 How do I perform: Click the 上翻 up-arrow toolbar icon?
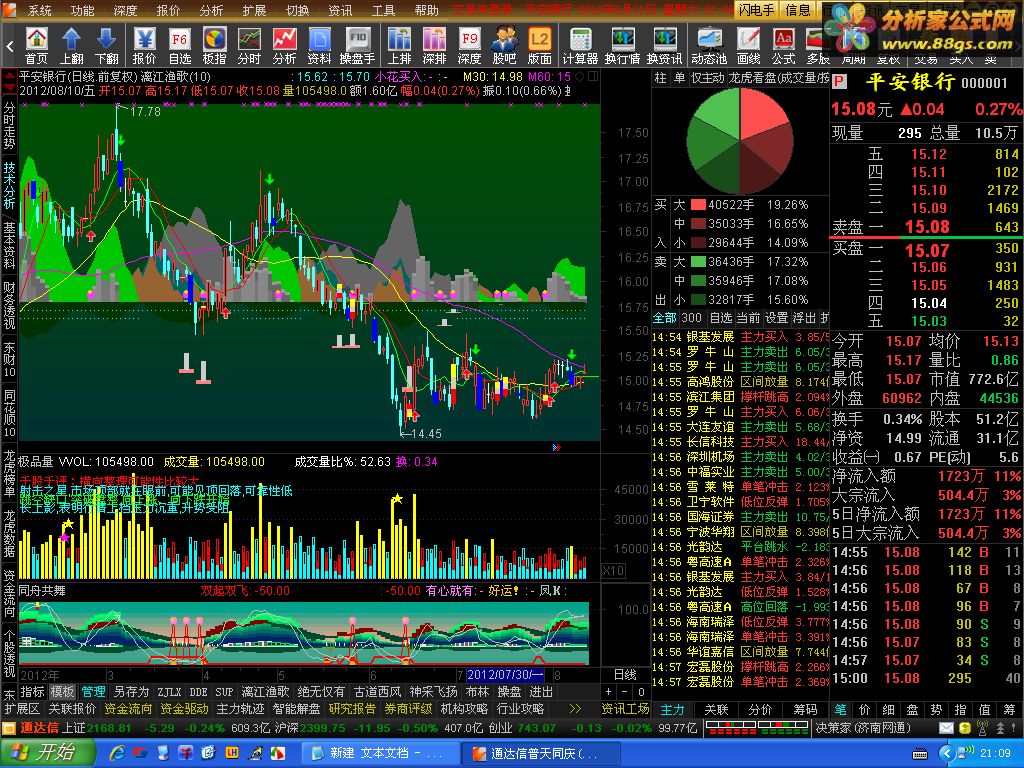71,46
